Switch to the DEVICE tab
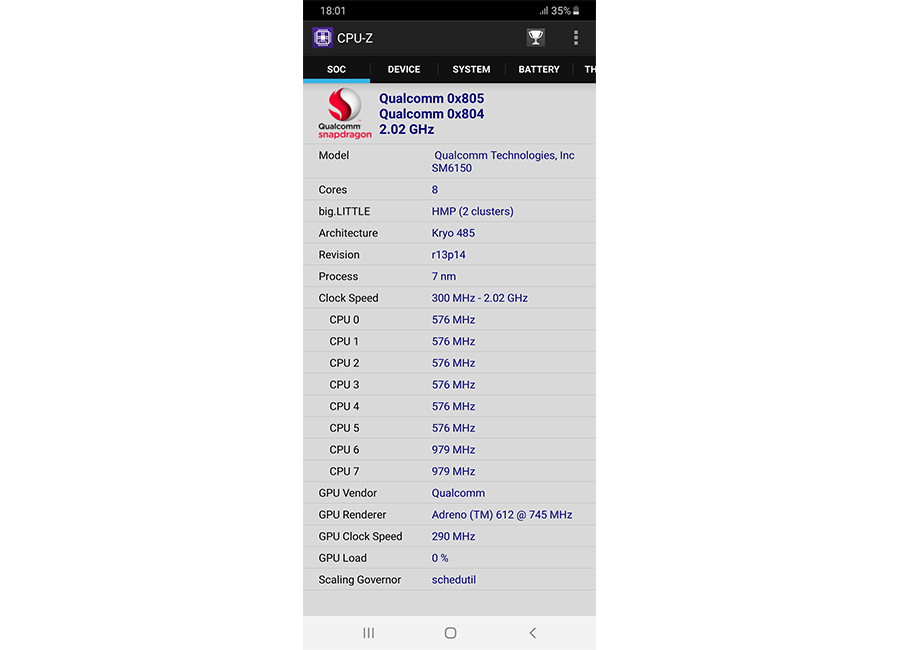The width and height of the screenshot is (900, 650). click(x=404, y=69)
